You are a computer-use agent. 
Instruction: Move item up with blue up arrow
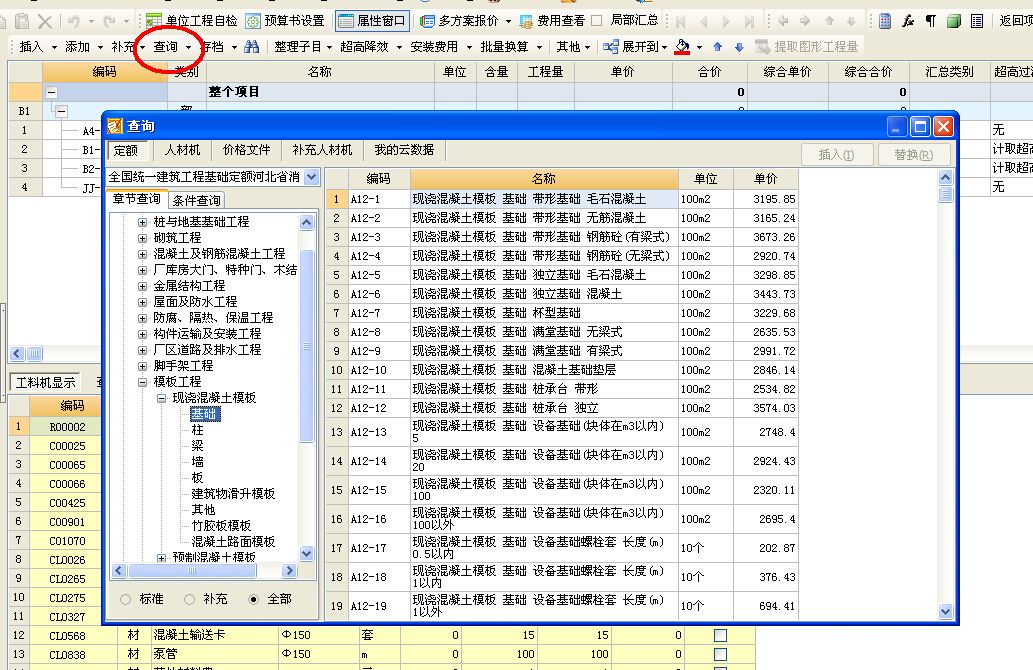[717, 47]
